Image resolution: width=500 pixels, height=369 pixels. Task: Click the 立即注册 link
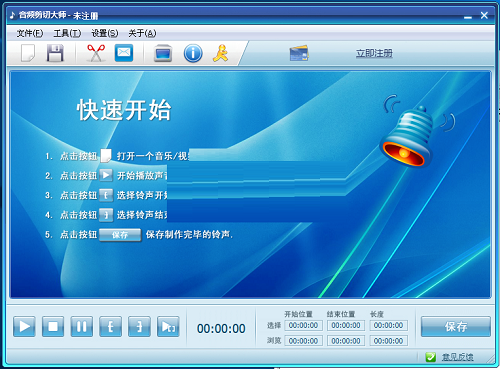(374, 53)
